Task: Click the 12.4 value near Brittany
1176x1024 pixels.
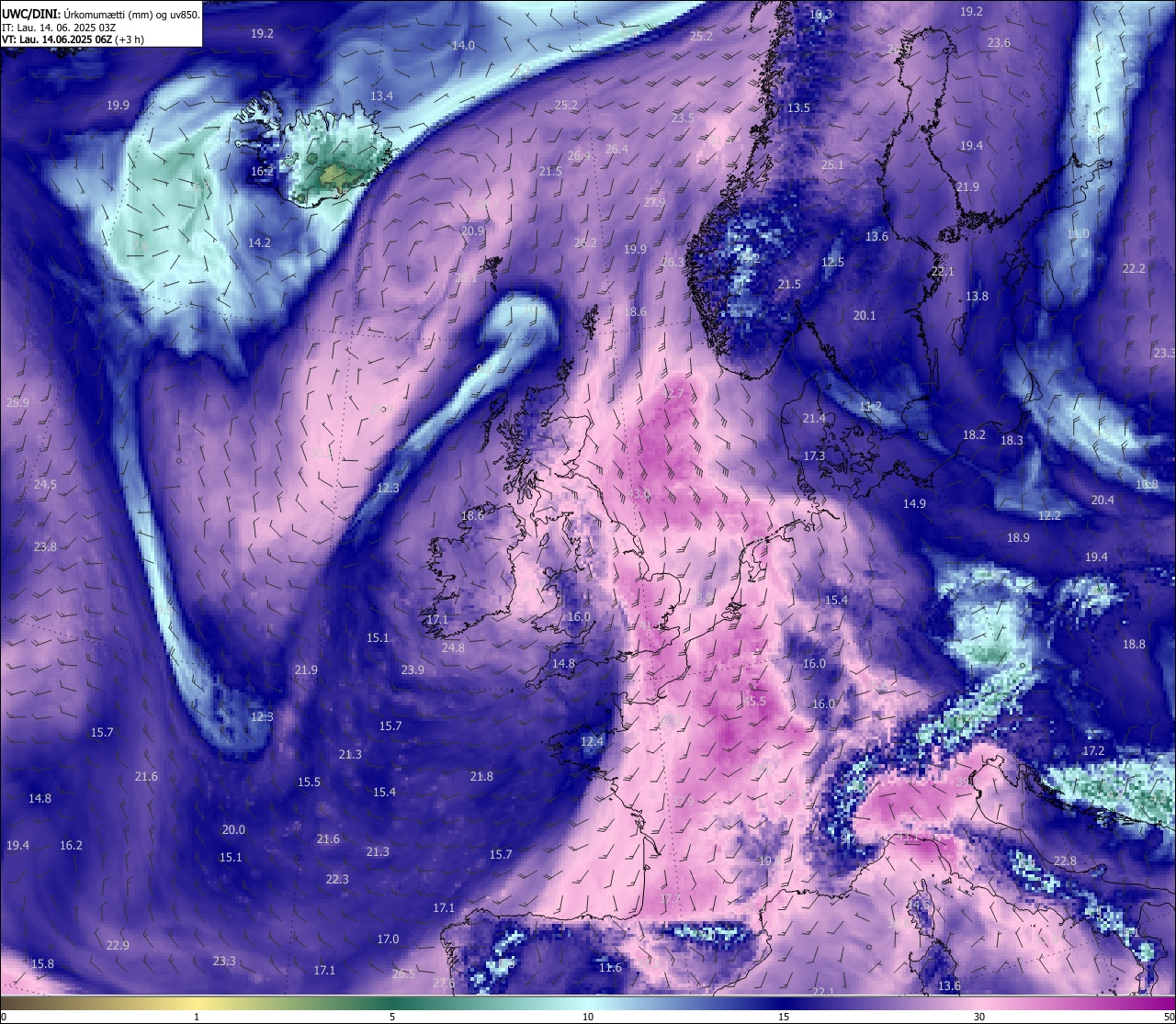Action: pos(593,742)
